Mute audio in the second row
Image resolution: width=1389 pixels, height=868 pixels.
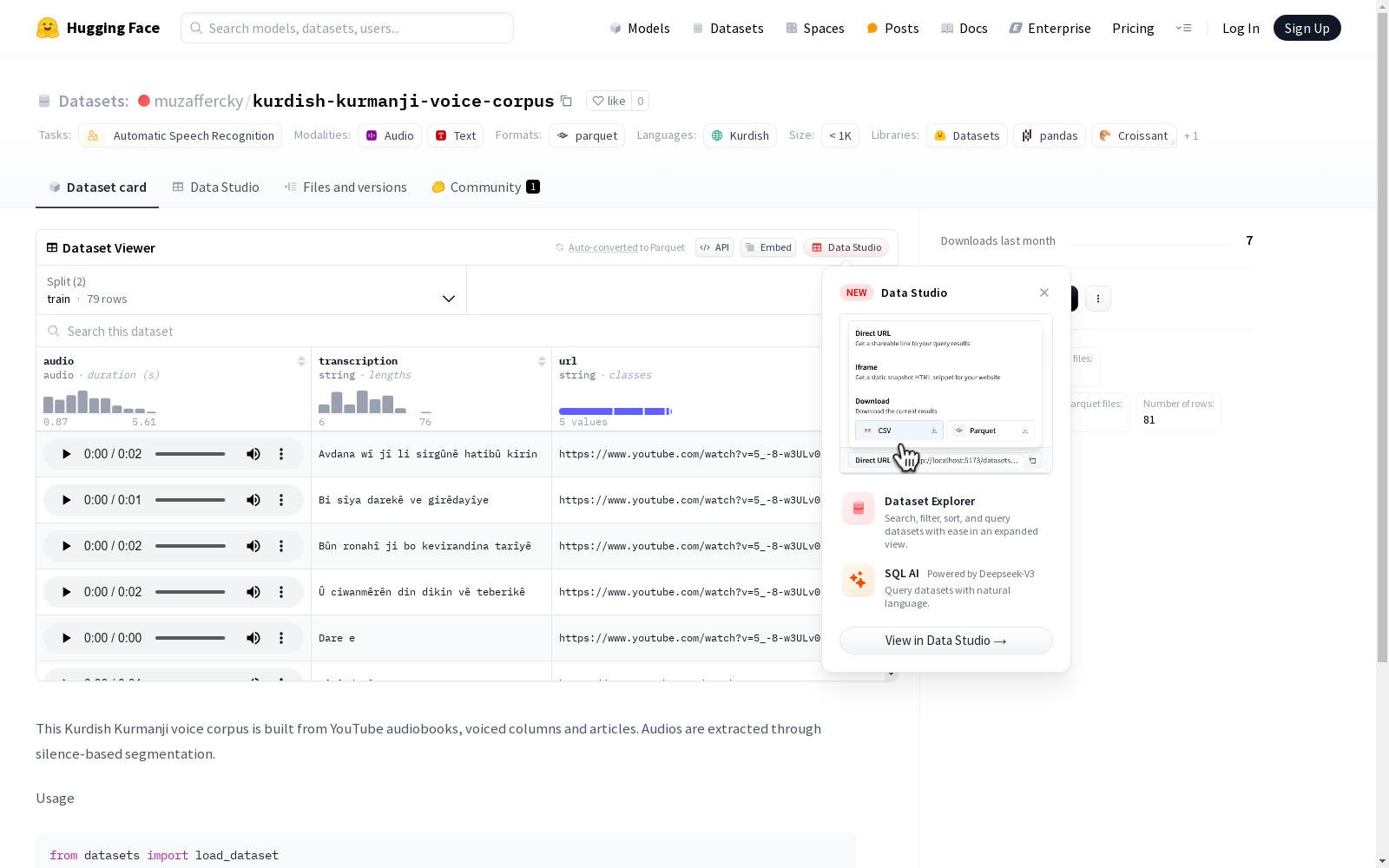(253, 500)
